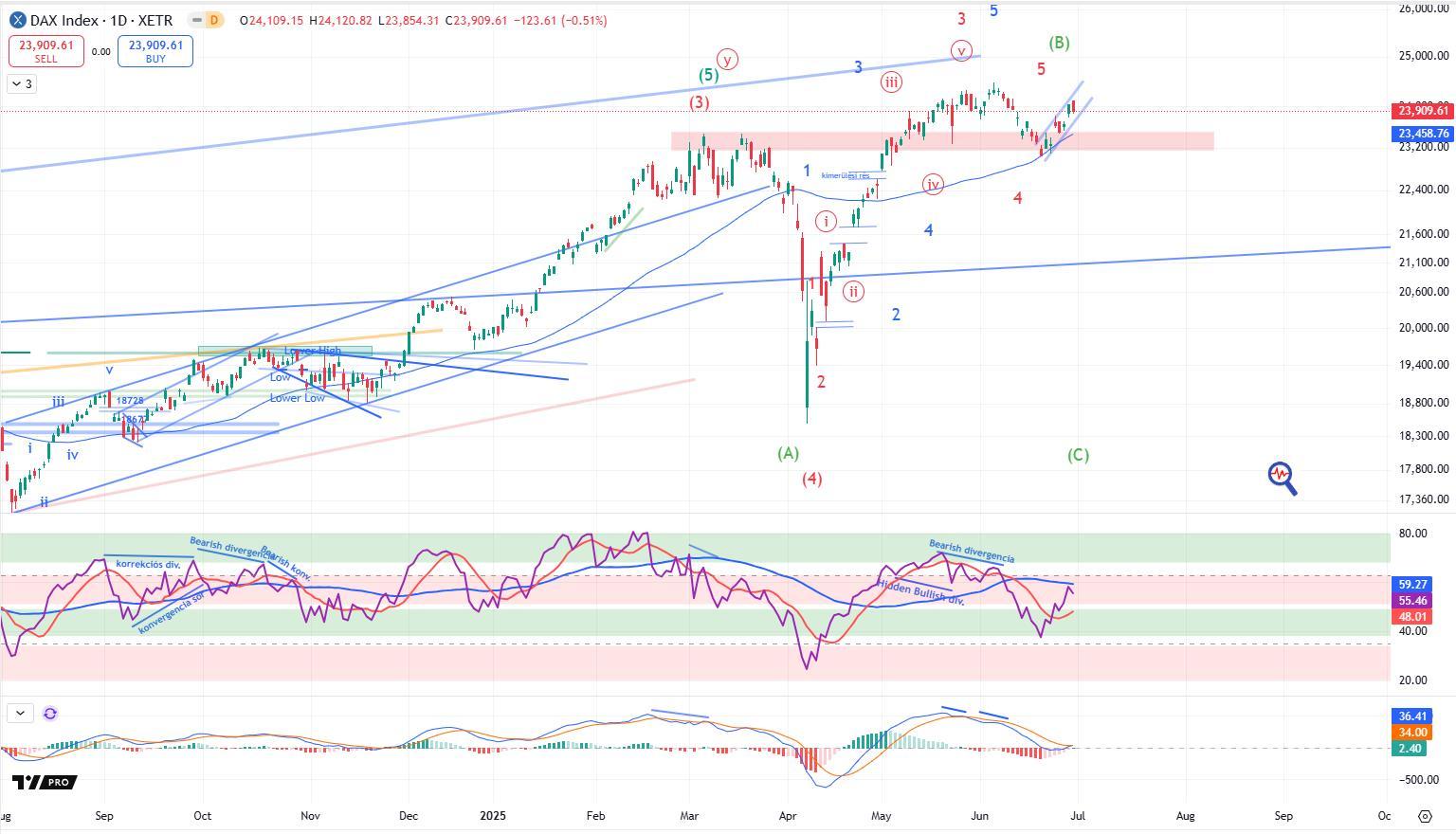Select the circled iii wave label
The width and height of the screenshot is (1456, 834).
tap(891, 82)
